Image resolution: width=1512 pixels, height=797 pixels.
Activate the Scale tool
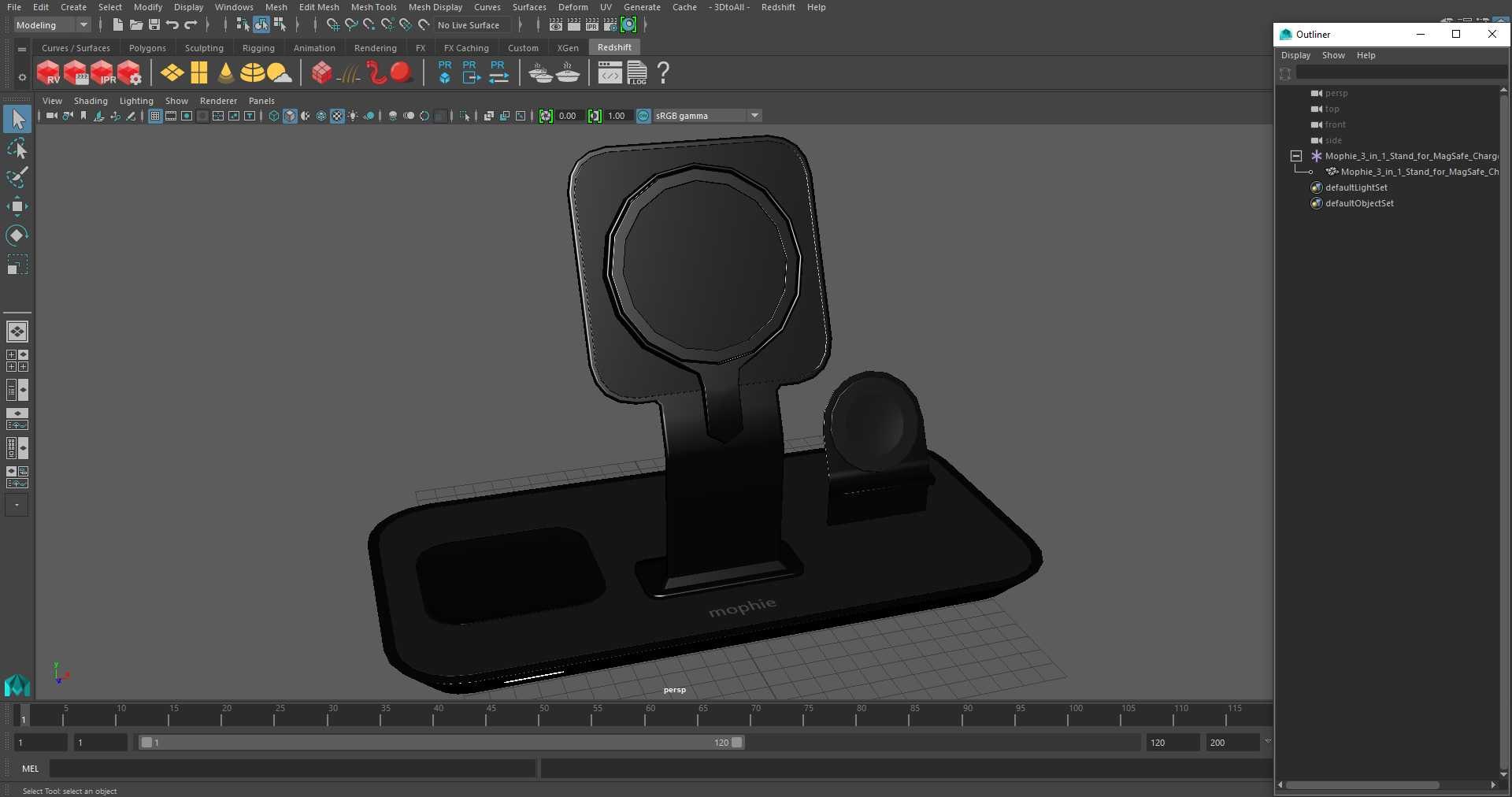pos(17,265)
